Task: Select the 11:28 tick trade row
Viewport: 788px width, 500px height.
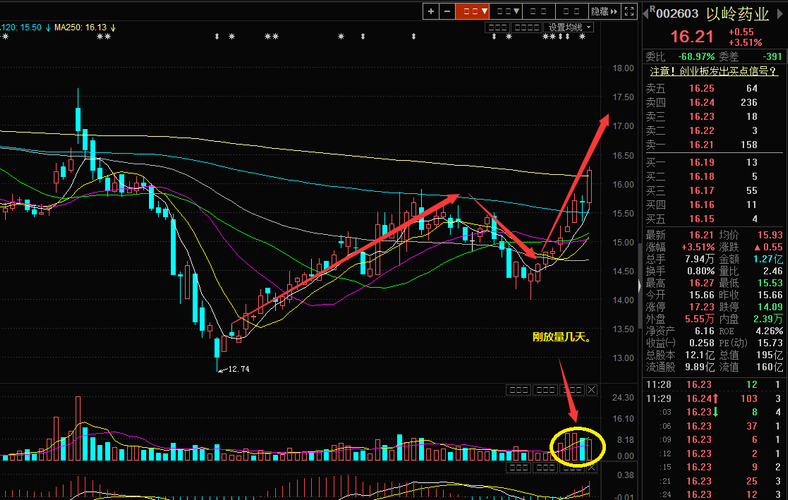Action: [714, 384]
